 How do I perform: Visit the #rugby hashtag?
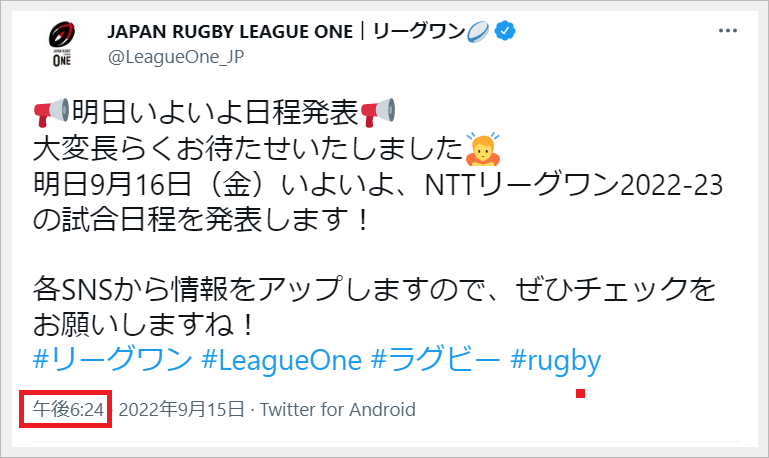[556, 360]
